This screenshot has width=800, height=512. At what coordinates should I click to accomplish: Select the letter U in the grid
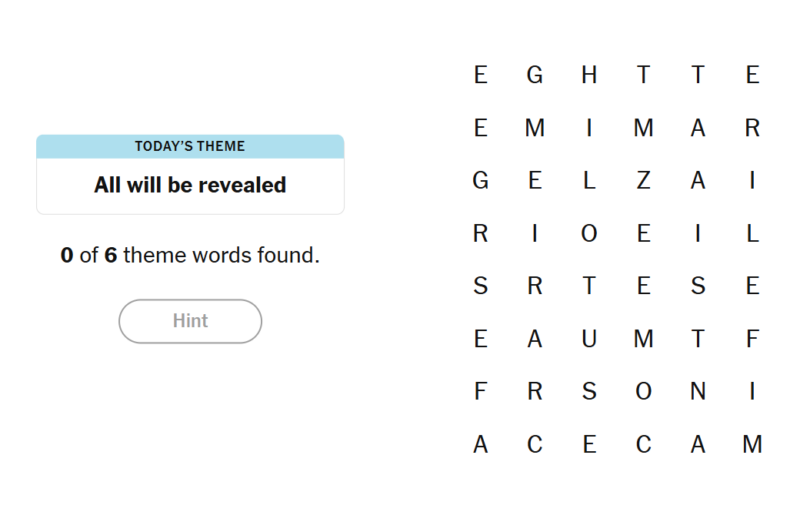589,339
